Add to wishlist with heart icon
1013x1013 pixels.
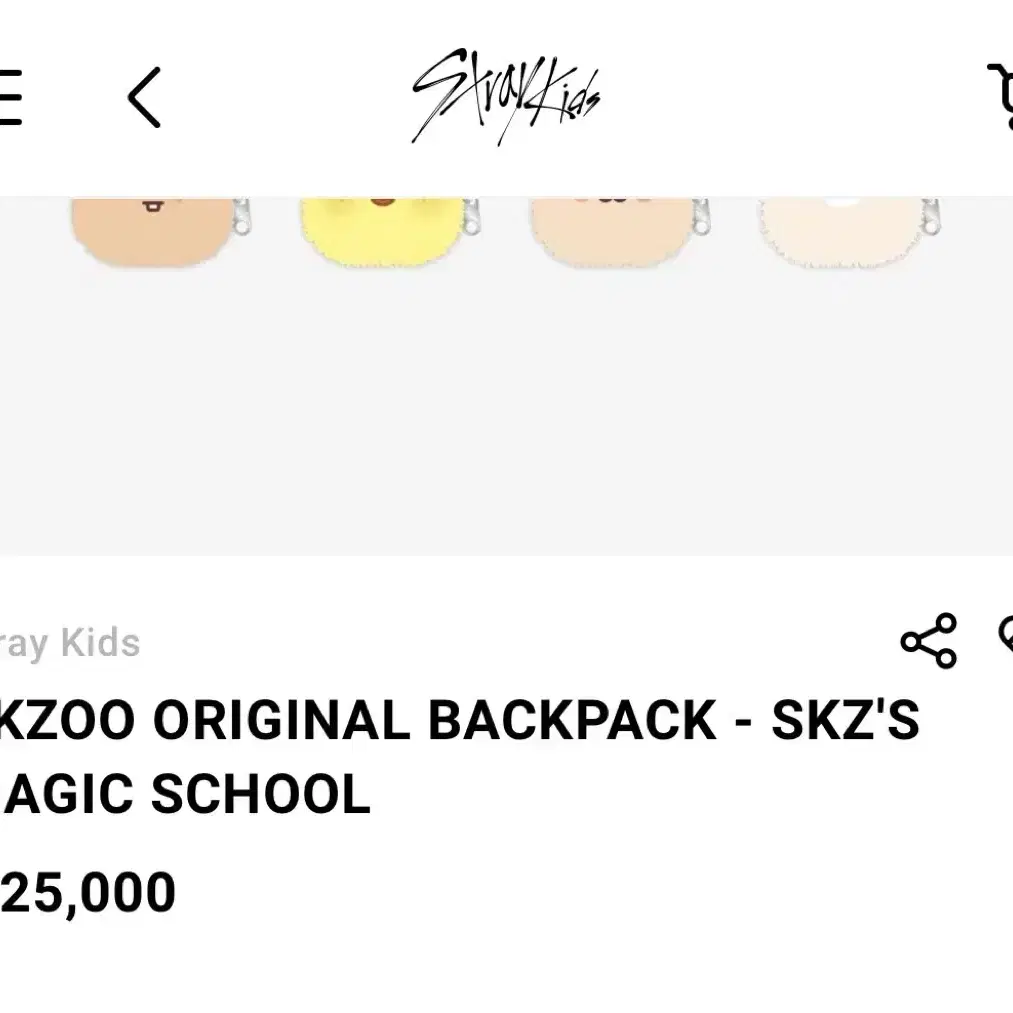(x=1006, y=636)
